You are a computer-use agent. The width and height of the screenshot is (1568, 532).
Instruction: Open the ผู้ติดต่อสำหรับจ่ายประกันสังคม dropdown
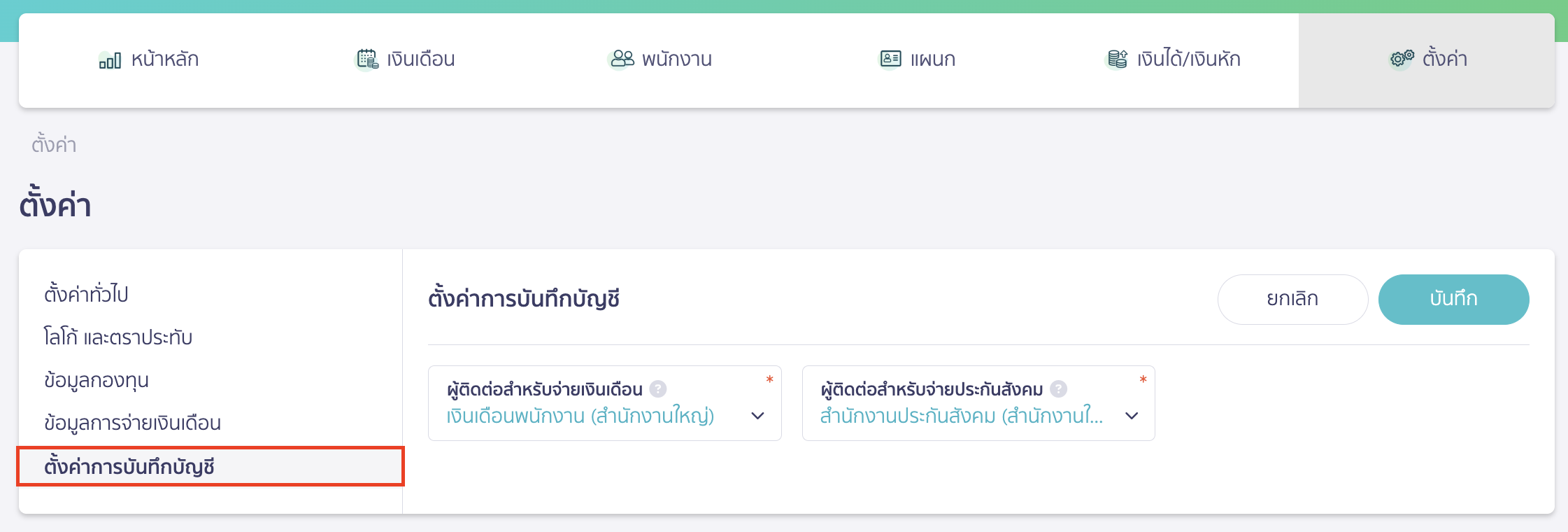coord(1131,416)
